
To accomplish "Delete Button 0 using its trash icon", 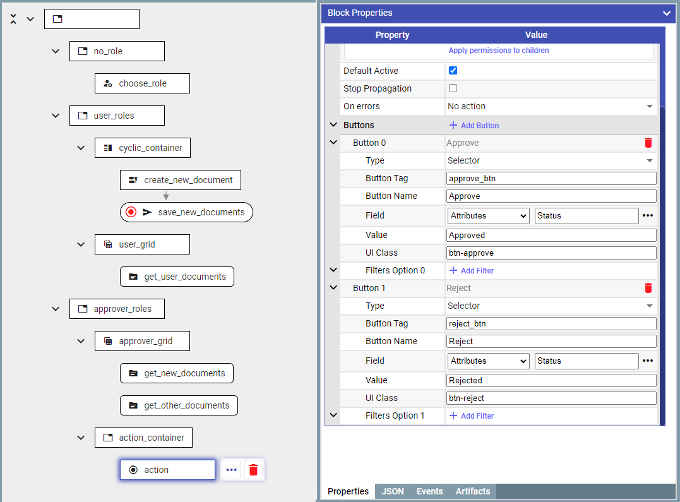I will [648, 143].
